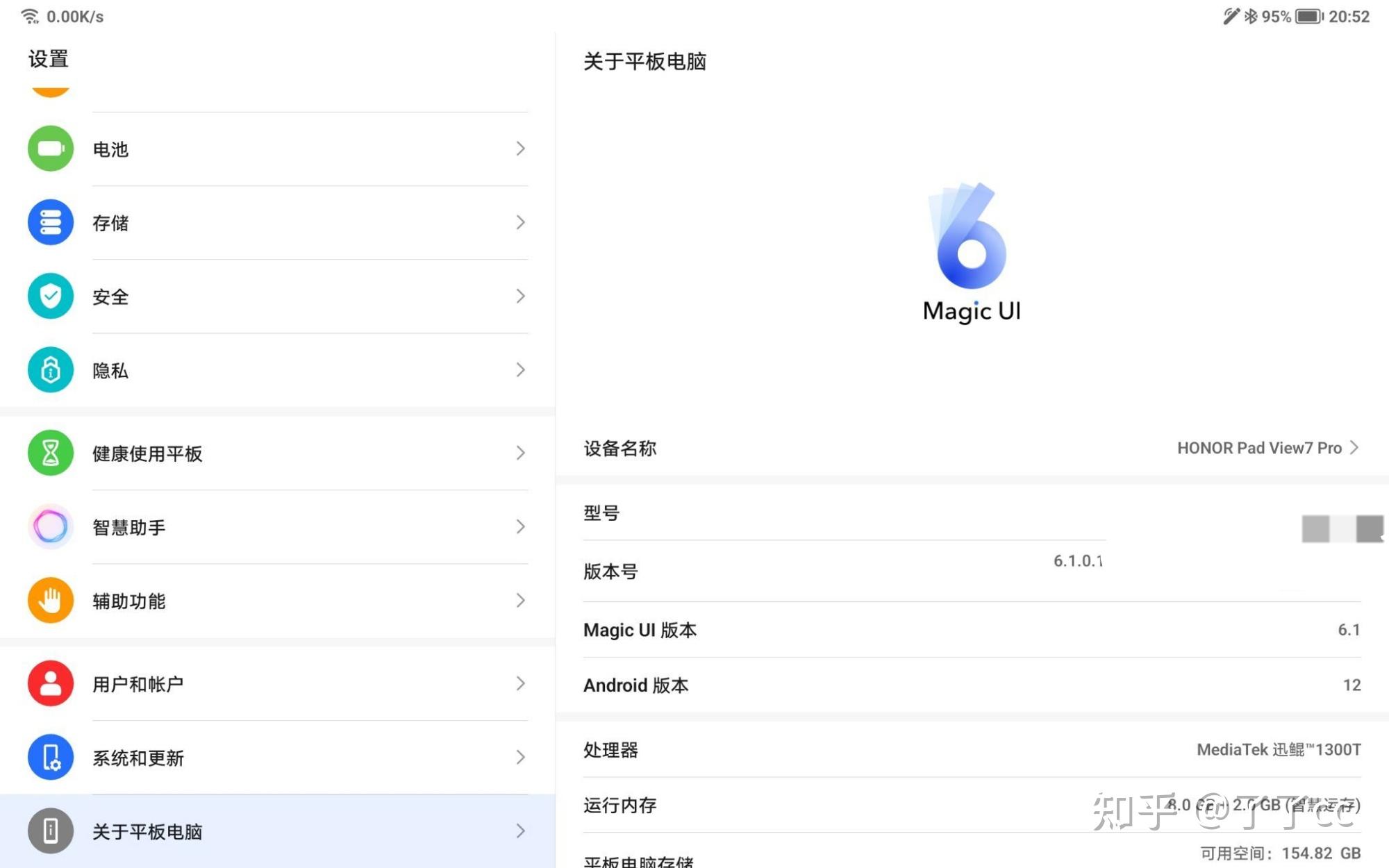Image resolution: width=1389 pixels, height=868 pixels.
Task: Expand the 辅助功能 row chevron
Action: [520, 601]
